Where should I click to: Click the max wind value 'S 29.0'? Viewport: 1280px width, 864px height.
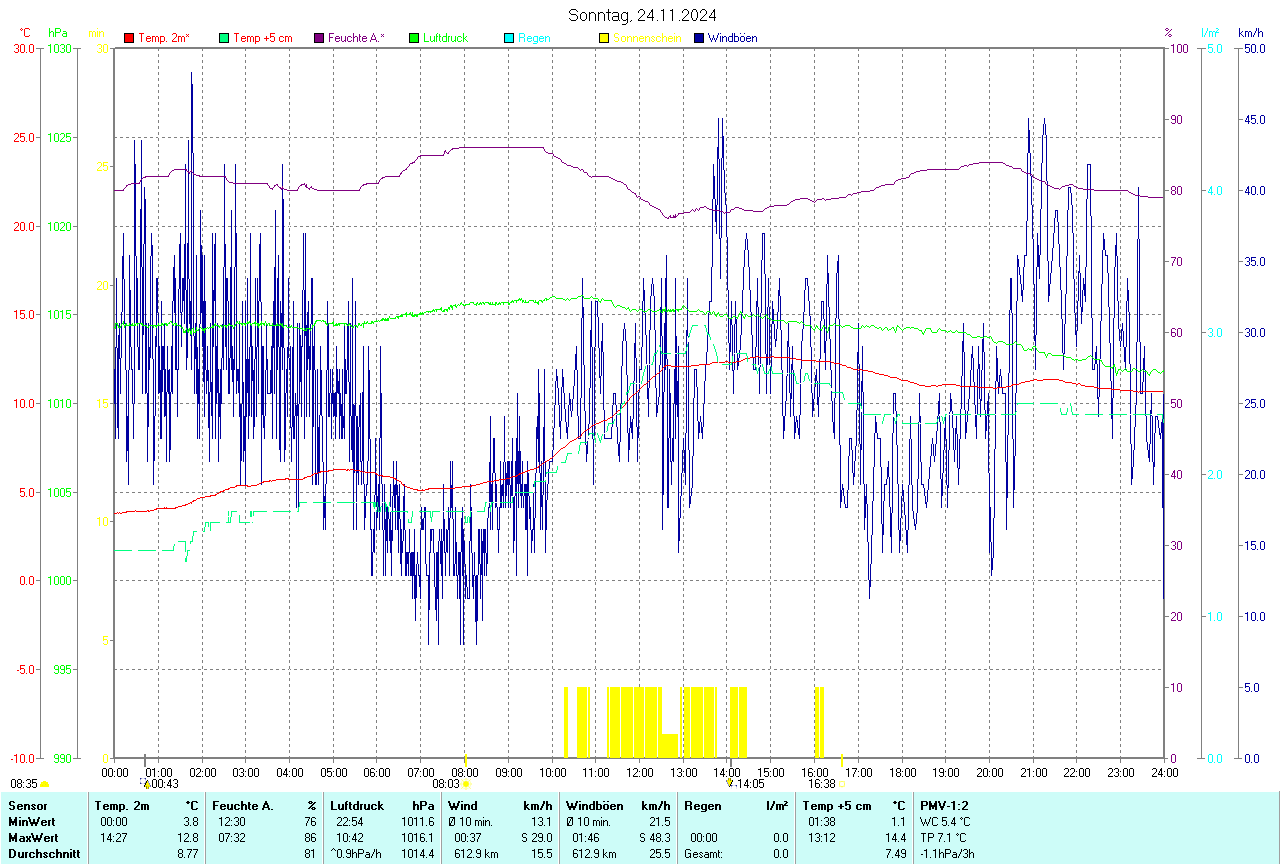coord(535,837)
